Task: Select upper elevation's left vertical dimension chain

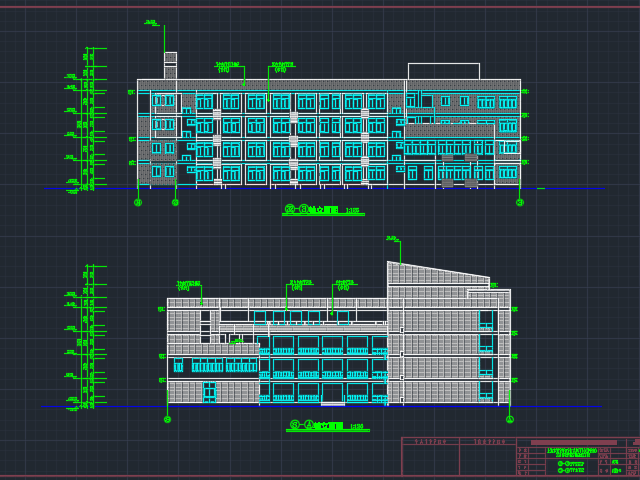Action: pos(88,118)
